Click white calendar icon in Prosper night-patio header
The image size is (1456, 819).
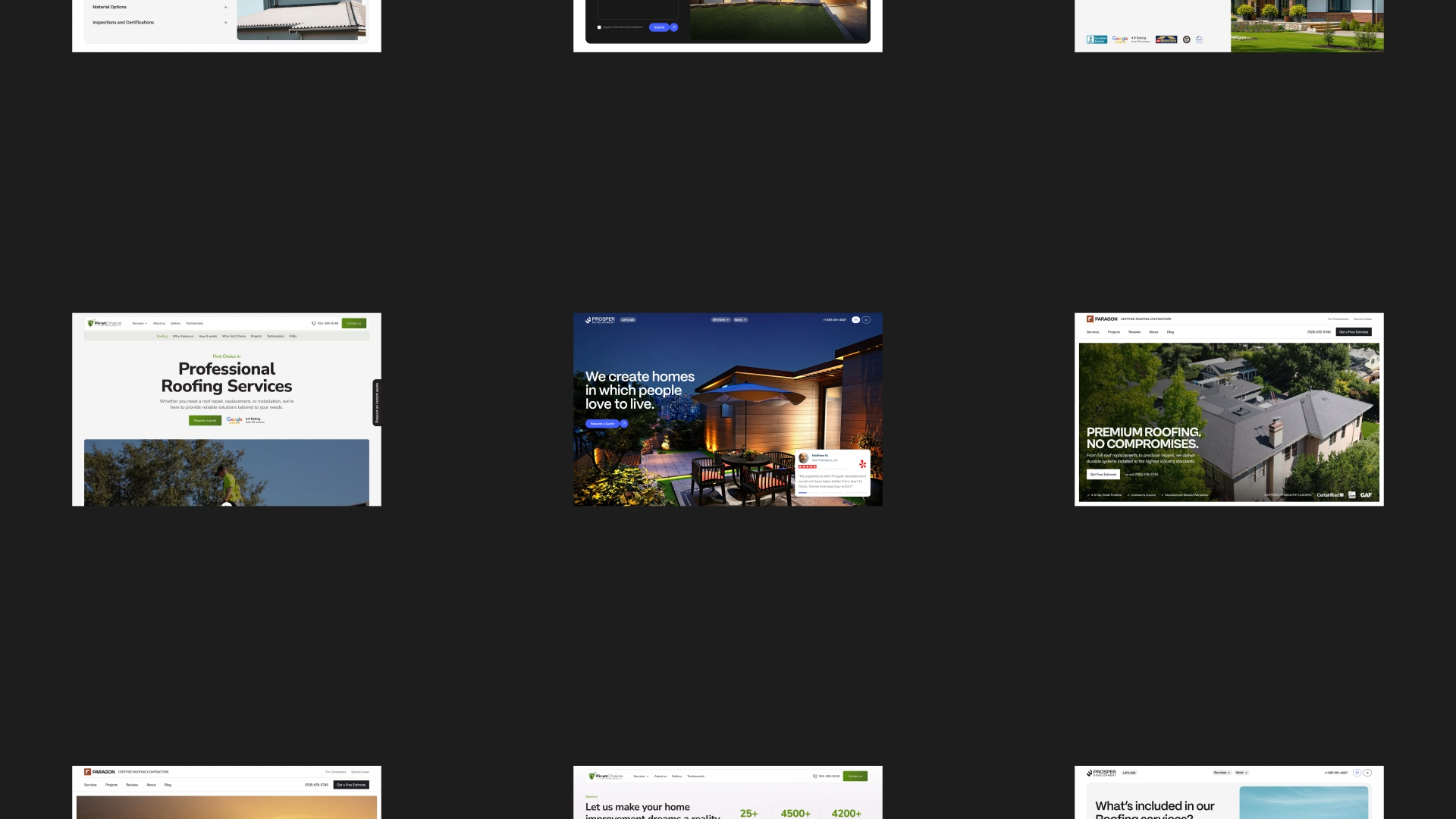tap(855, 320)
